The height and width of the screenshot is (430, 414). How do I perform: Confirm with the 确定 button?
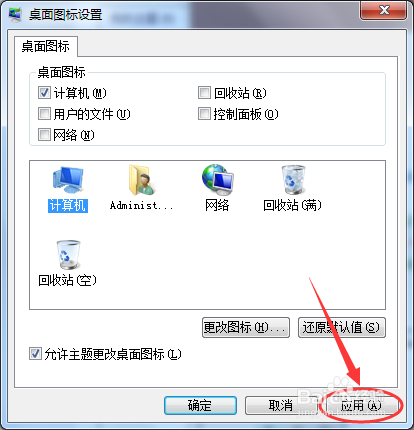pyautogui.click(x=200, y=405)
